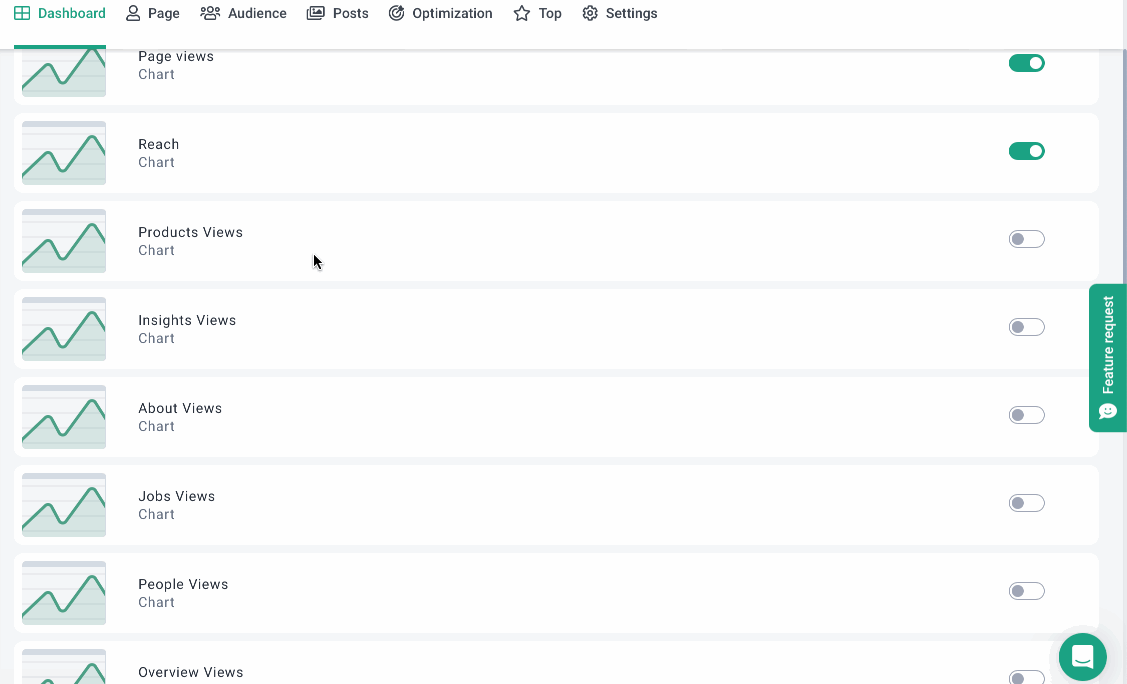Select the Insights Views chart thumbnail
Viewport: 1127px width, 684px height.
coord(64,329)
